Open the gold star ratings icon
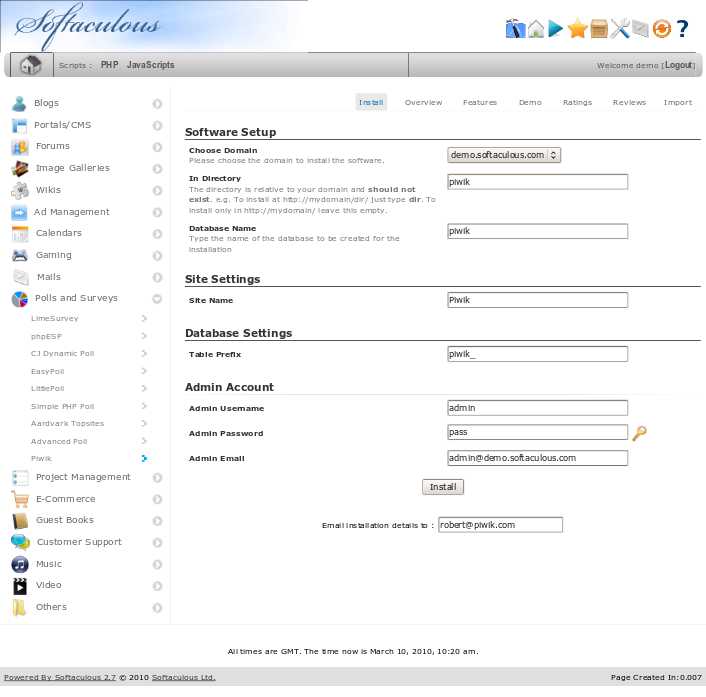Image resolution: width=706 pixels, height=697 pixels. coord(577,29)
